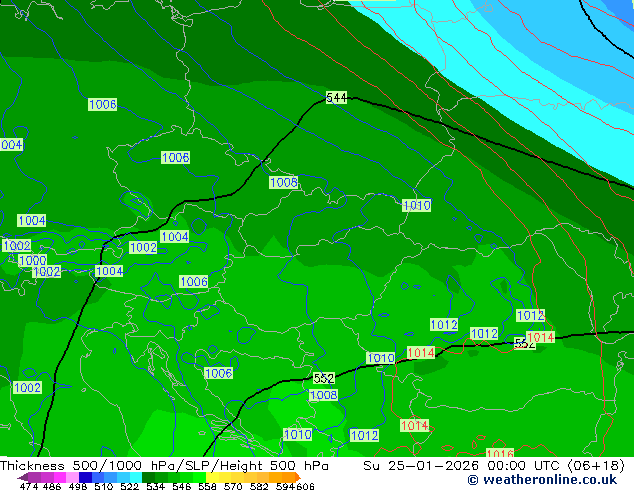This screenshot has width=634, height=490.
Task: Click the 498 legend value
Action: click(x=78, y=486)
